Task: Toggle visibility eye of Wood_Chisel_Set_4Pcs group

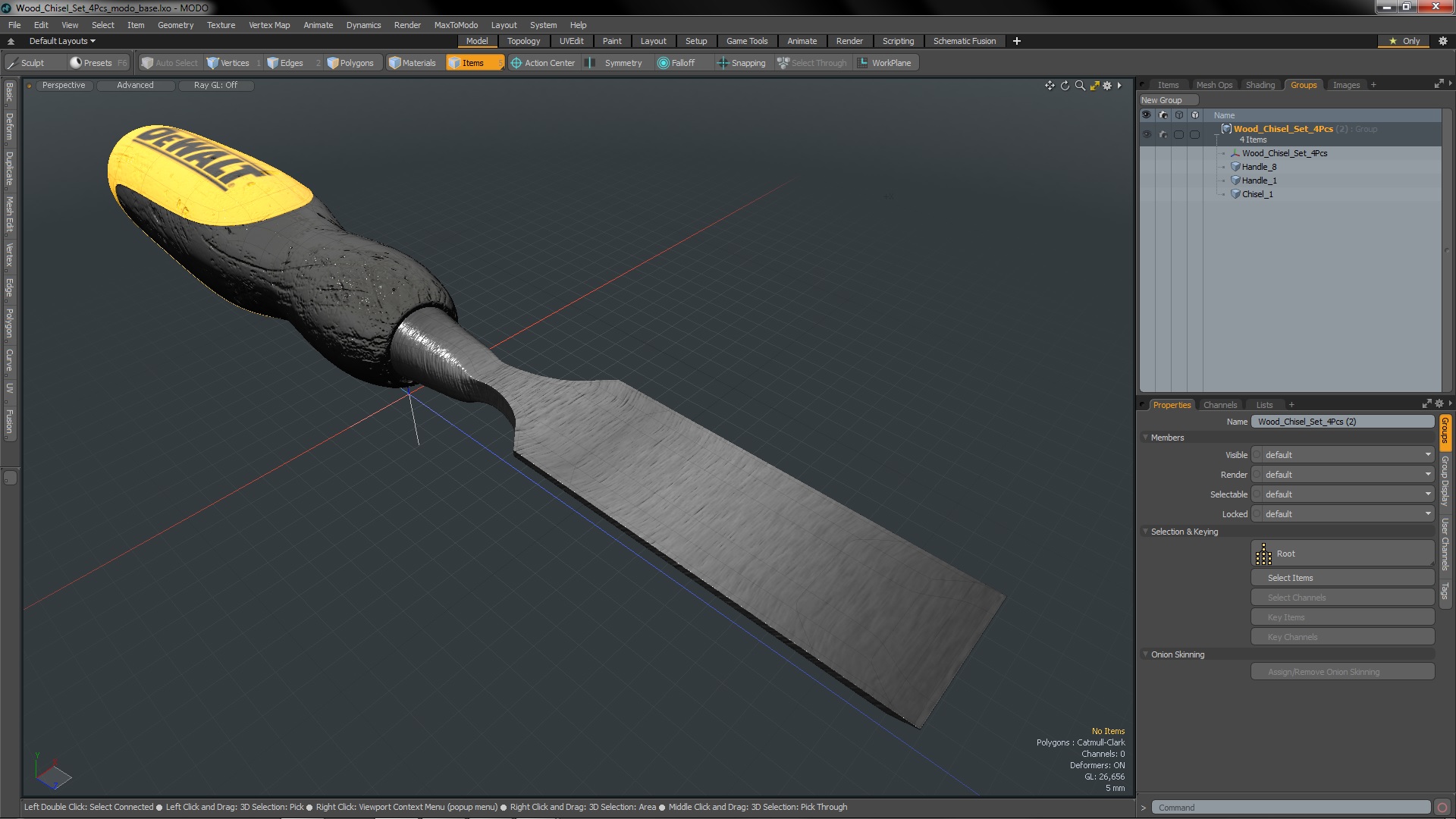Action: click(x=1147, y=134)
